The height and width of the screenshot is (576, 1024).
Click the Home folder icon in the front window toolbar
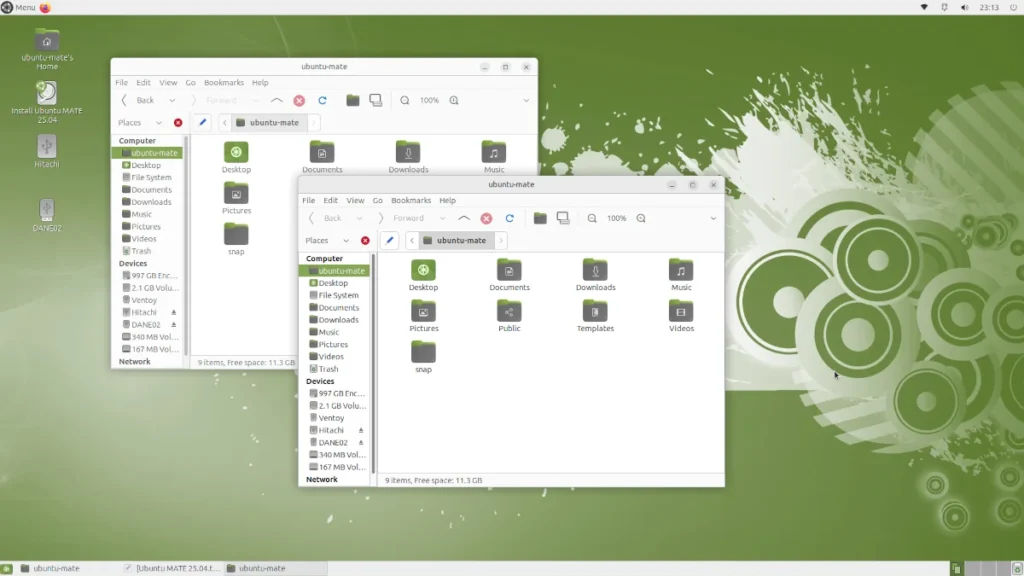pos(540,218)
